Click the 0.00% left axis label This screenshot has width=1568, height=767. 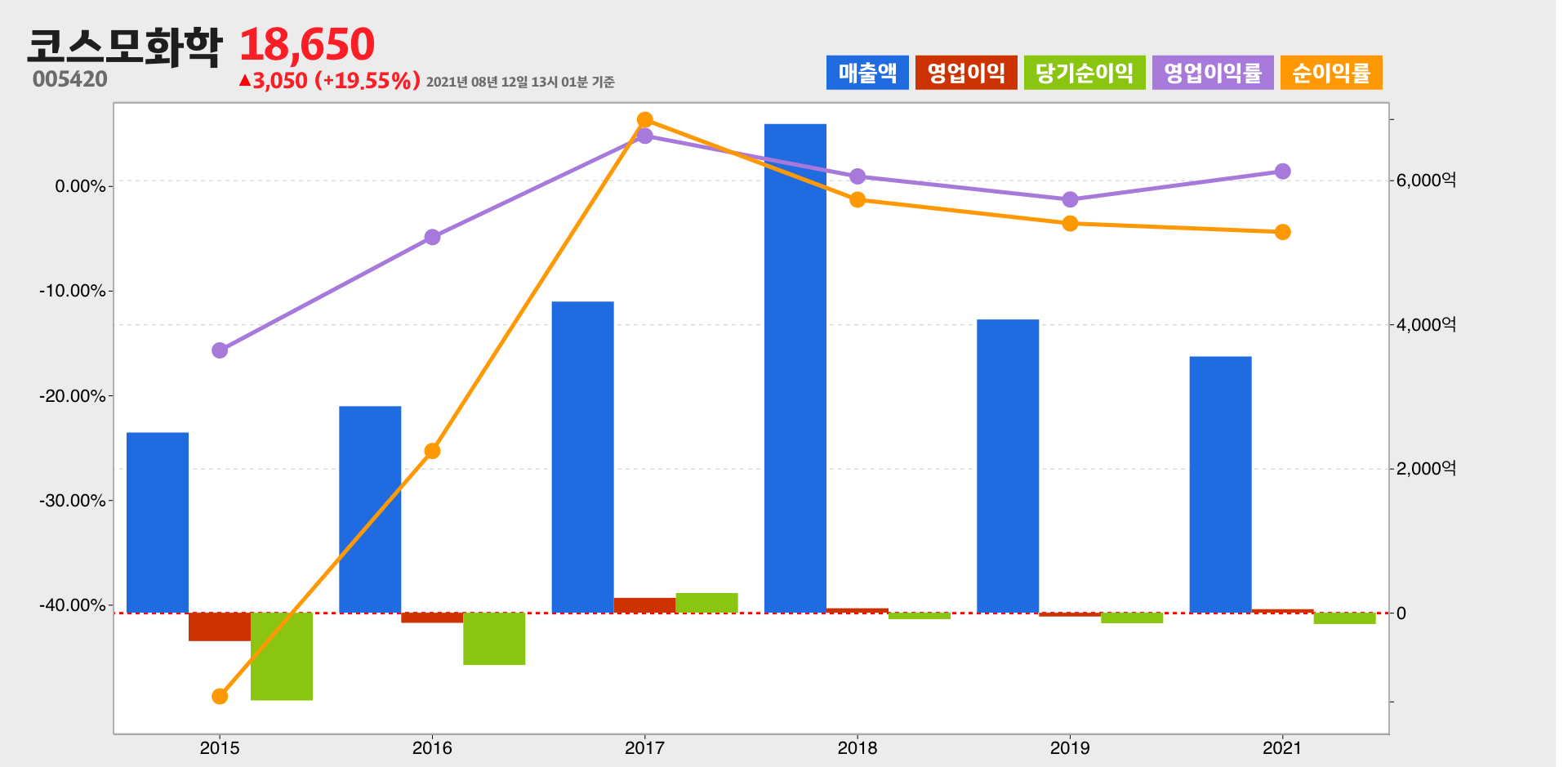[x=81, y=186]
